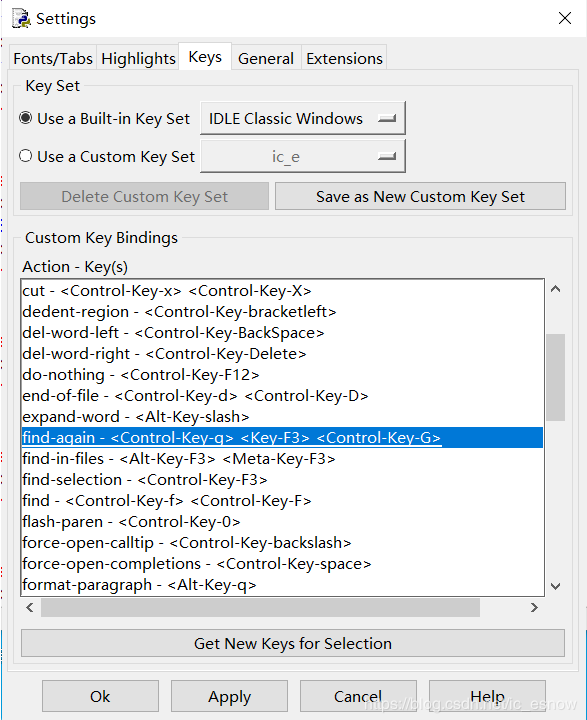Select Use a Built-in Key Set radio
The height and width of the screenshot is (720, 587).
[x=25, y=118]
